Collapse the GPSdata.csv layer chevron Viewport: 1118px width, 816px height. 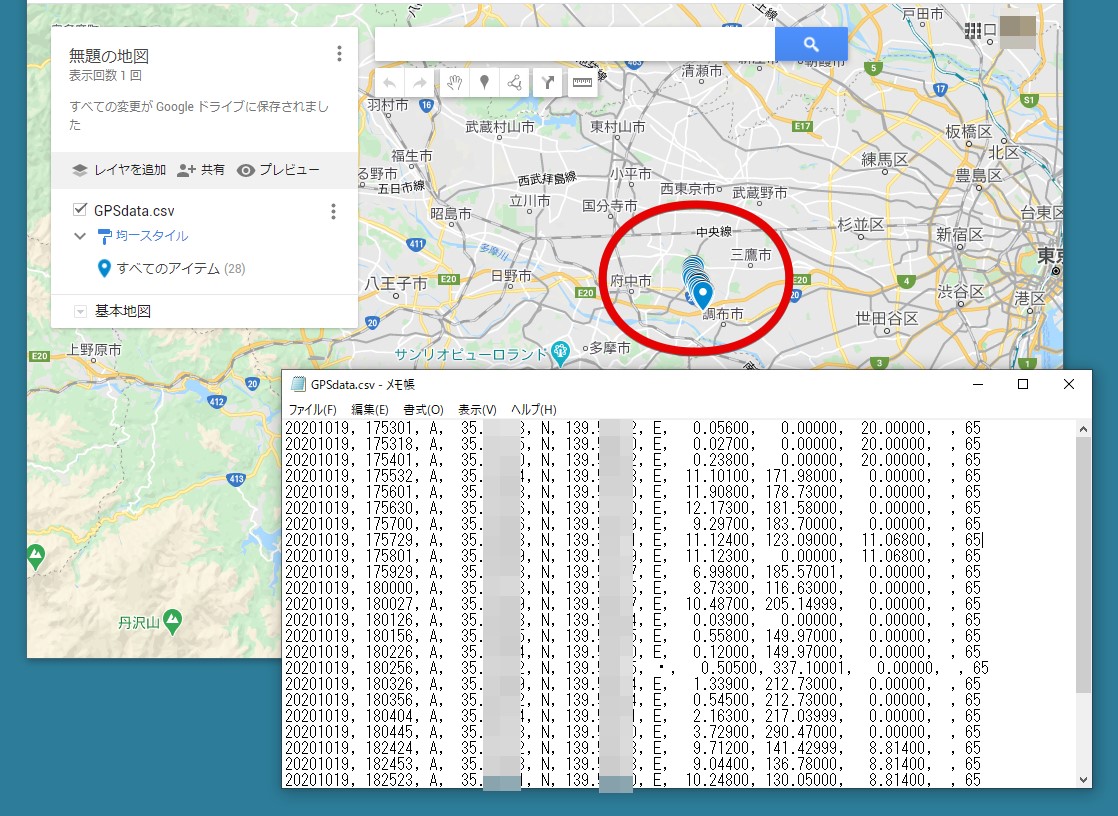pyautogui.click(x=80, y=236)
